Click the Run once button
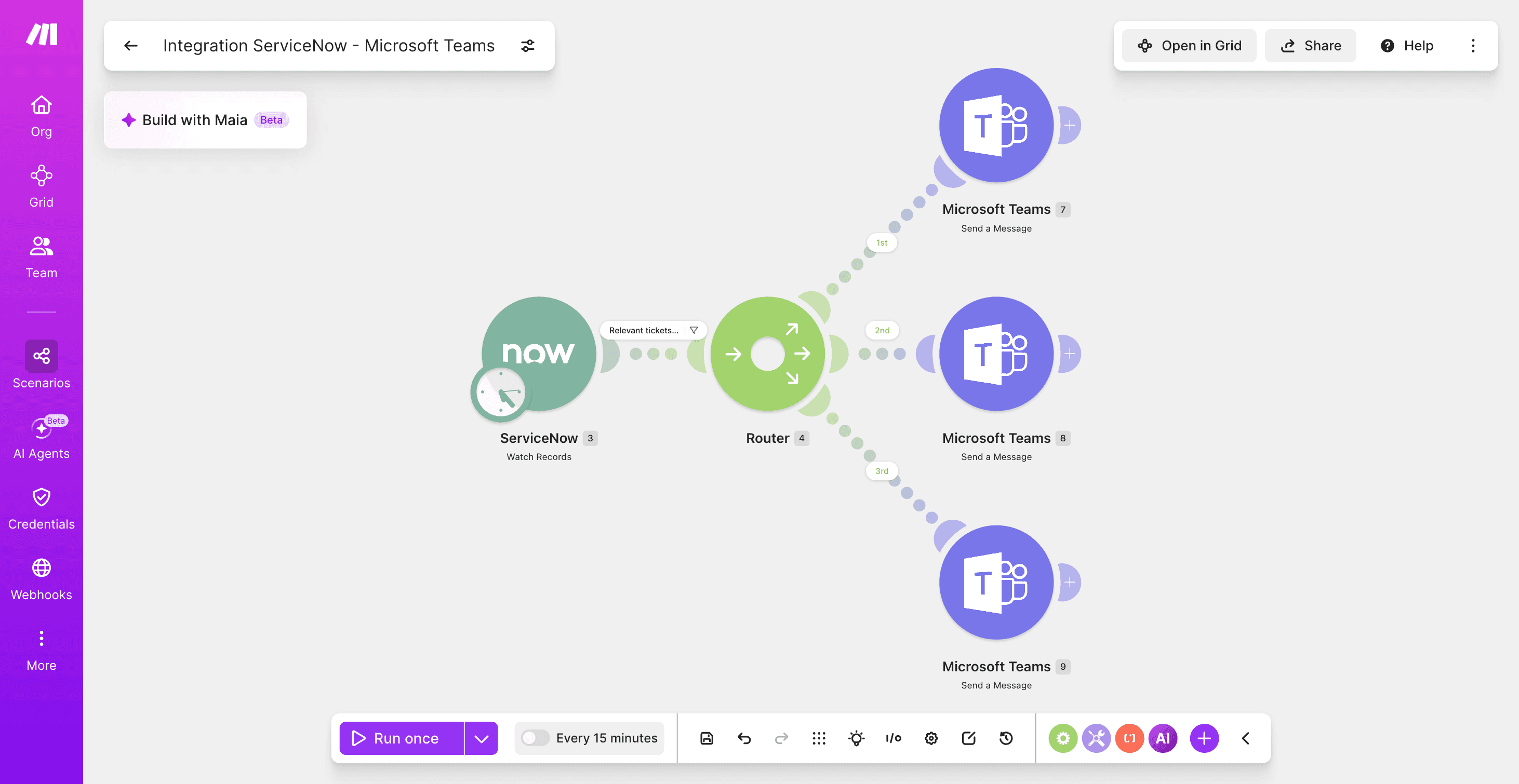The image size is (1519, 784). point(402,738)
